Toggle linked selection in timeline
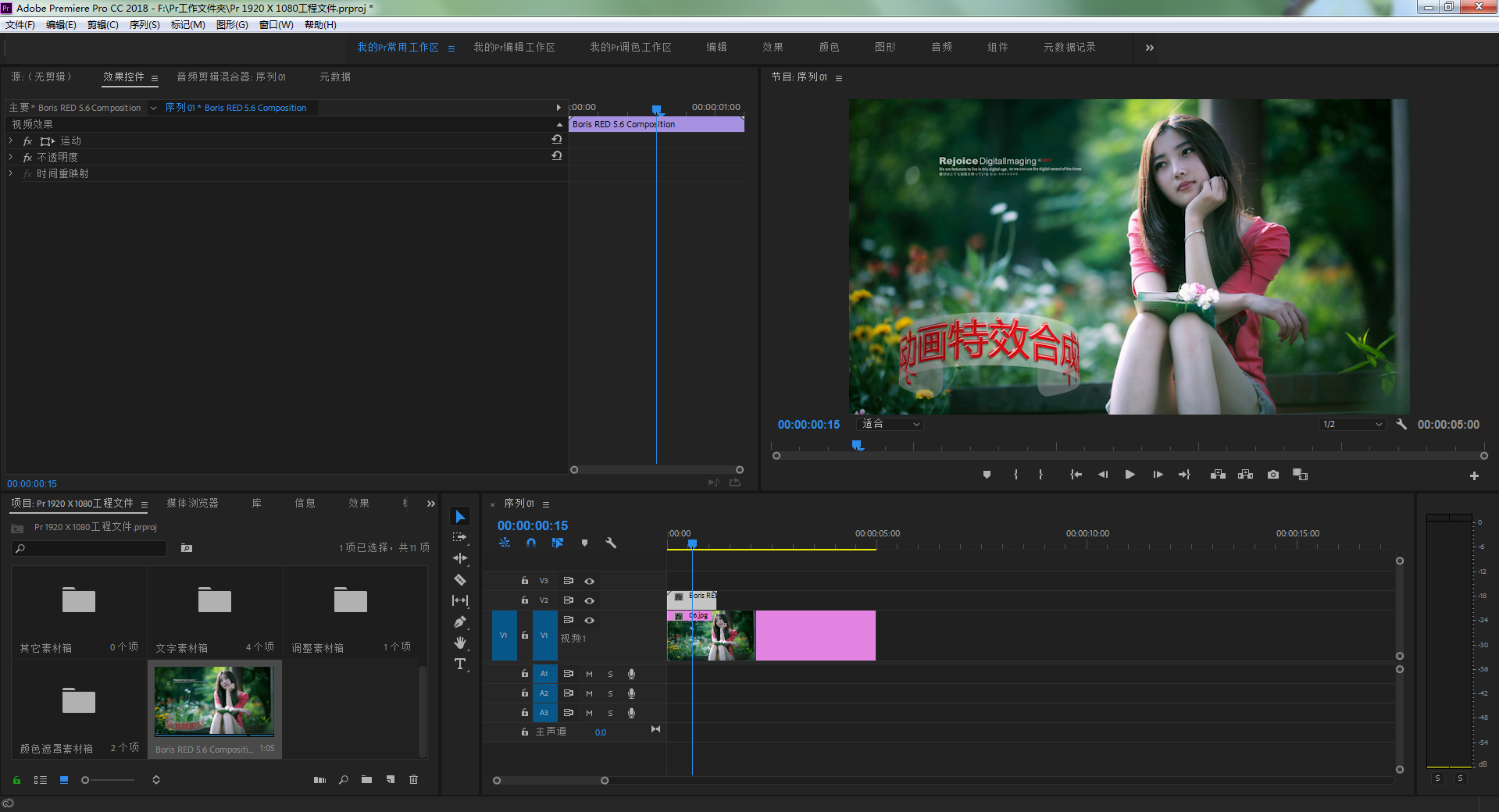 click(x=558, y=543)
